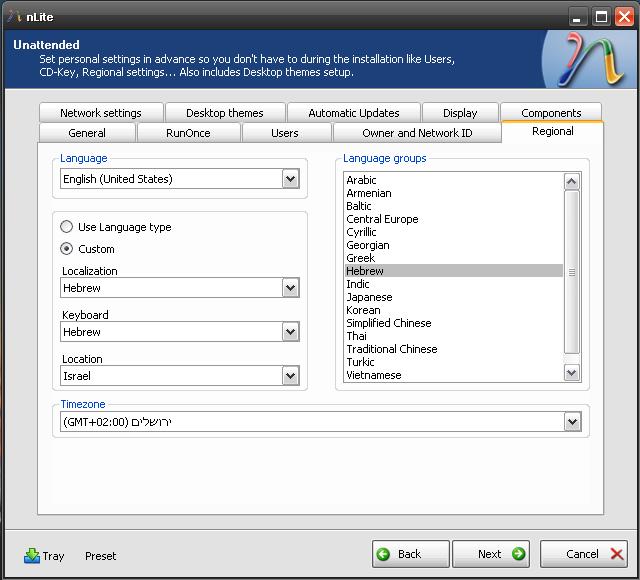This screenshot has height=580, width=640.
Task: Click the Cancel button
Action: 584,554
